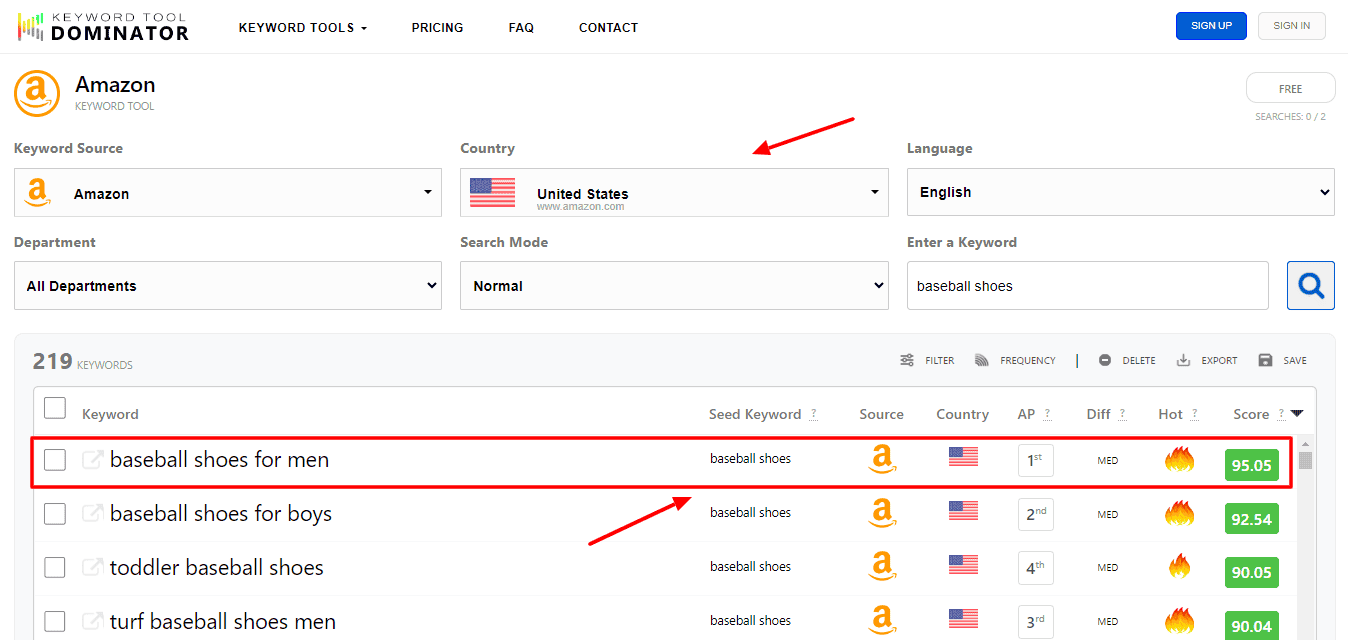
Task: Click the Frequency icon above keyword table
Action: point(982,360)
